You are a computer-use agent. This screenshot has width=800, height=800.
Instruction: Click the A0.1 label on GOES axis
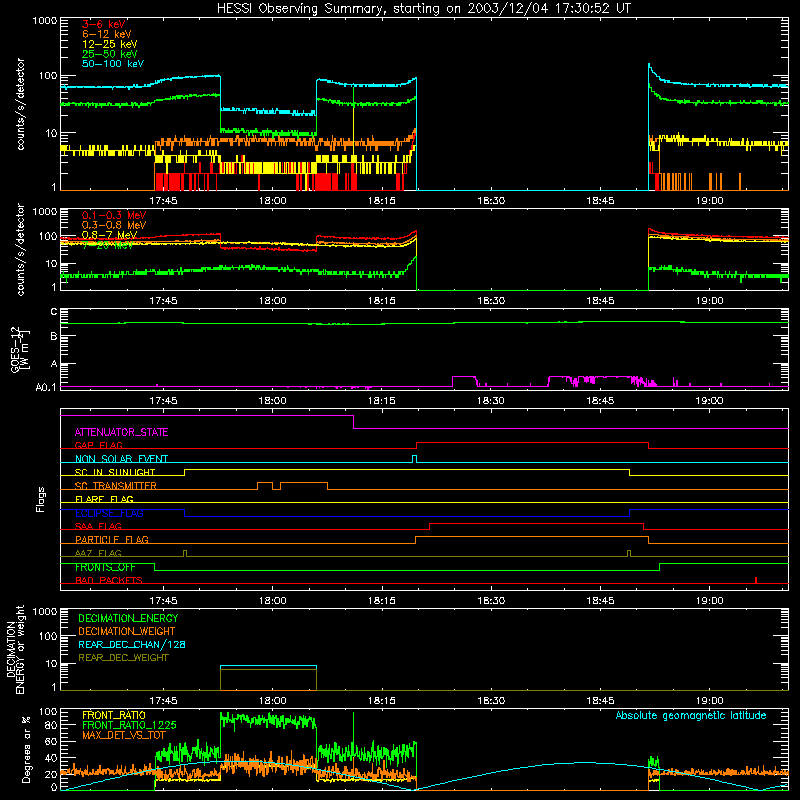46,388
